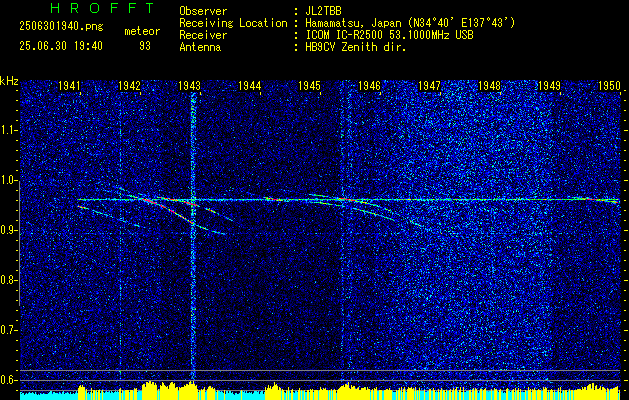Click the 0.8 kHz frequency label

[8, 280]
